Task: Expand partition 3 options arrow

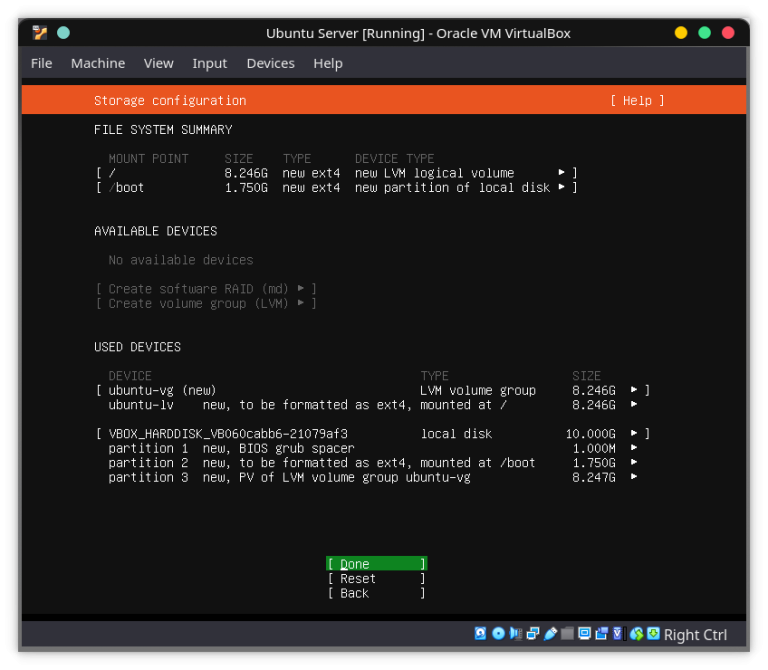Action: [634, 478]
